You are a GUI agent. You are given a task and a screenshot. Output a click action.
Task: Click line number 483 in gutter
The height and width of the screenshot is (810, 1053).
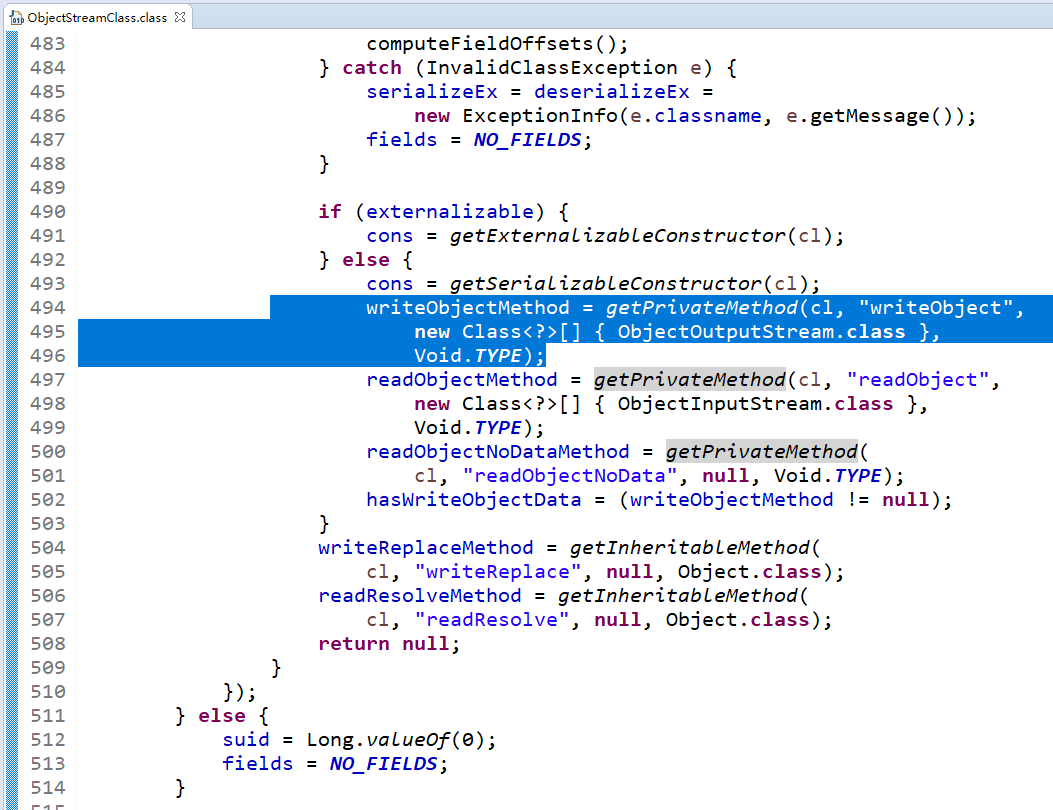[x=48, y=44]
